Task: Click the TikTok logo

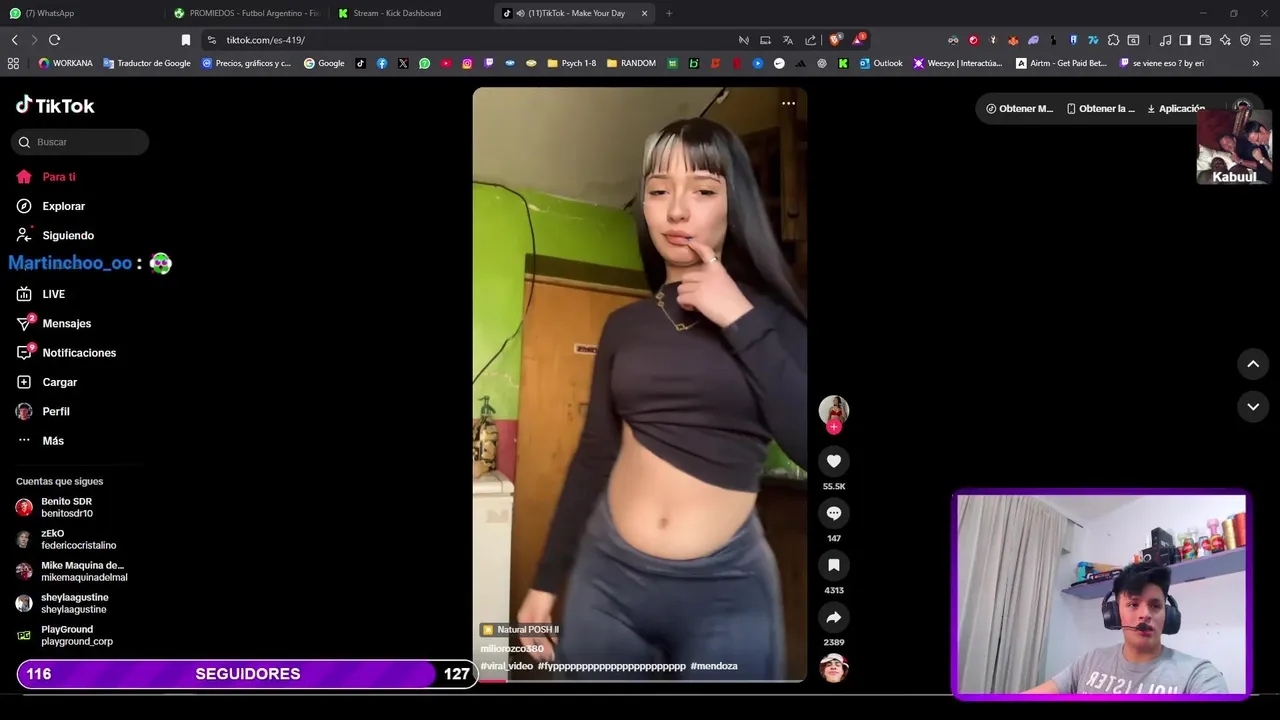Action: click(55, 105)
